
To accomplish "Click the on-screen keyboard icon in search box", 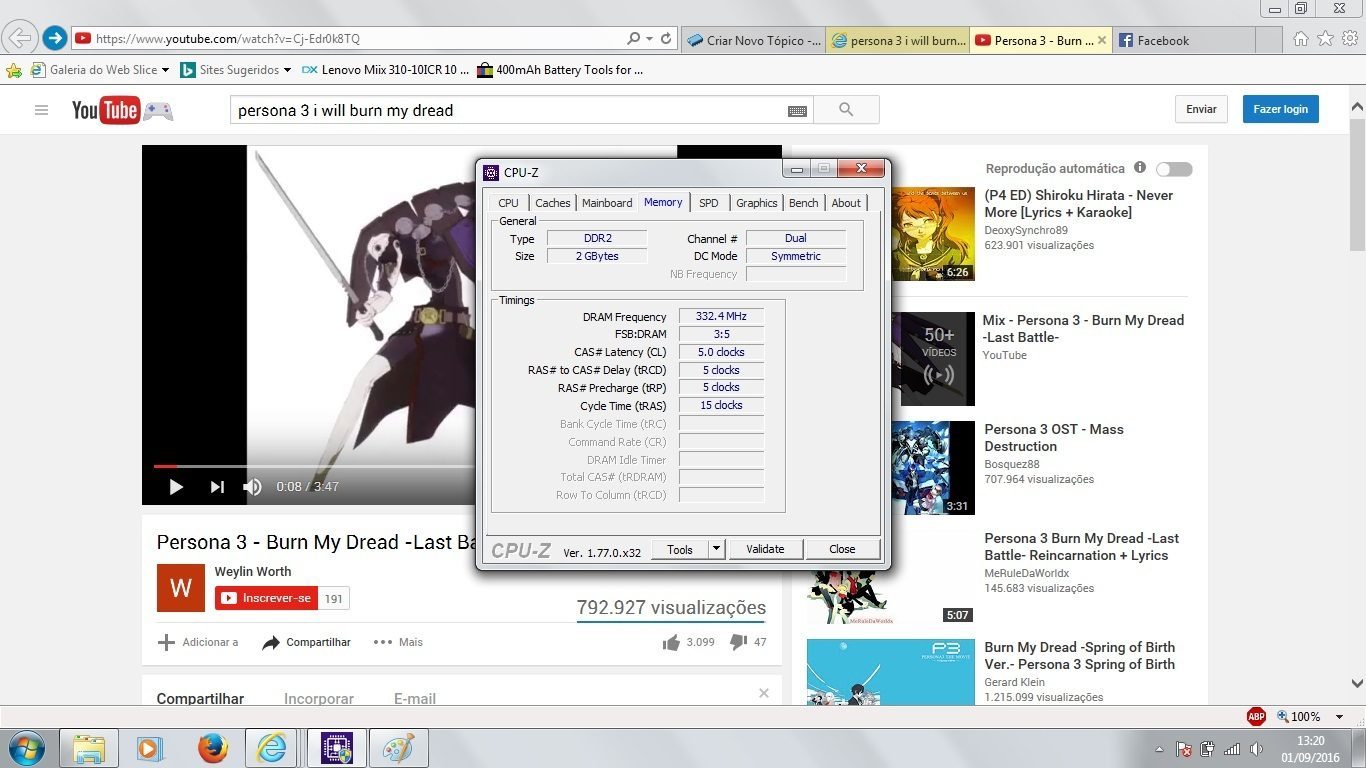I will pos(797,111).
